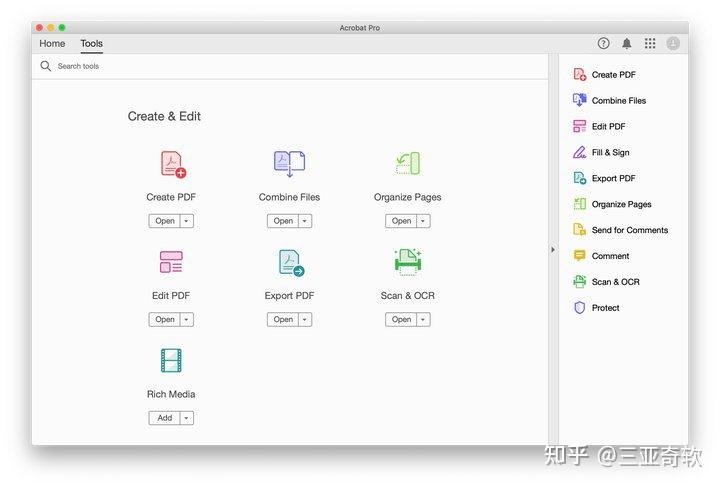Click Open button under Edit PDF
The height and width of the screenshot is (487, 720).
(x=164, y=319)
